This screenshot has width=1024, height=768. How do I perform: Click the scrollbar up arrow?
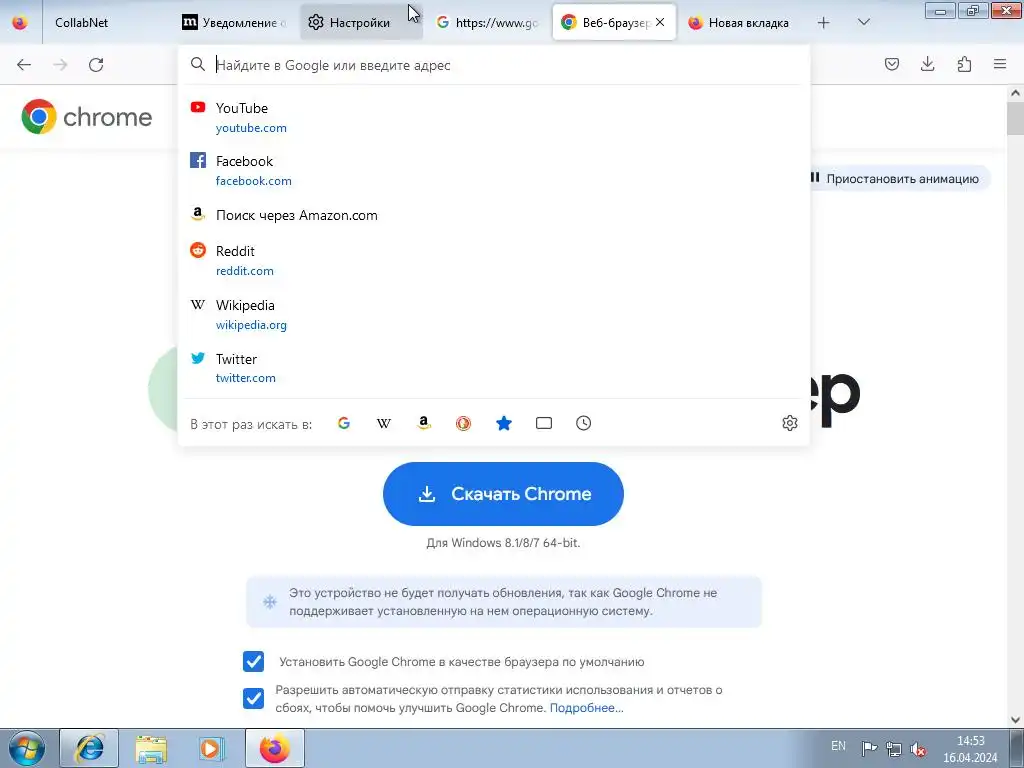pos(1015,93)
